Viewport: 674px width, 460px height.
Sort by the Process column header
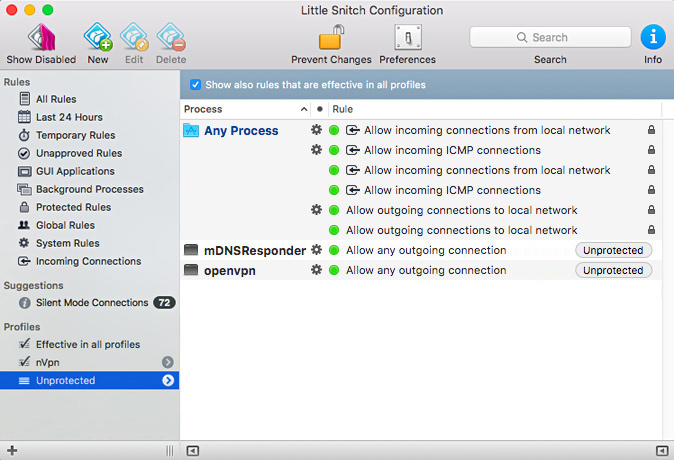[x=245, y=110]
